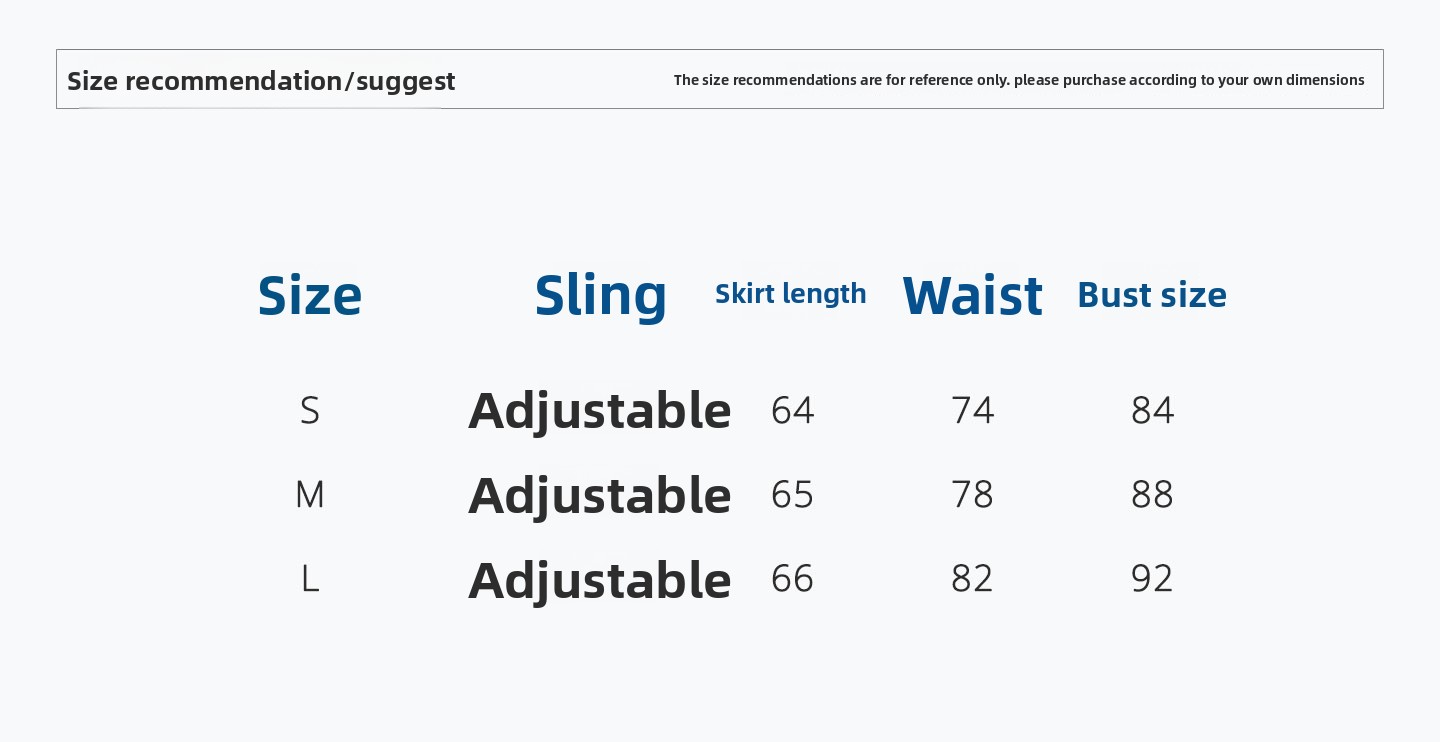
Task: Click skirt length value 66
Action: coord(792,578)
